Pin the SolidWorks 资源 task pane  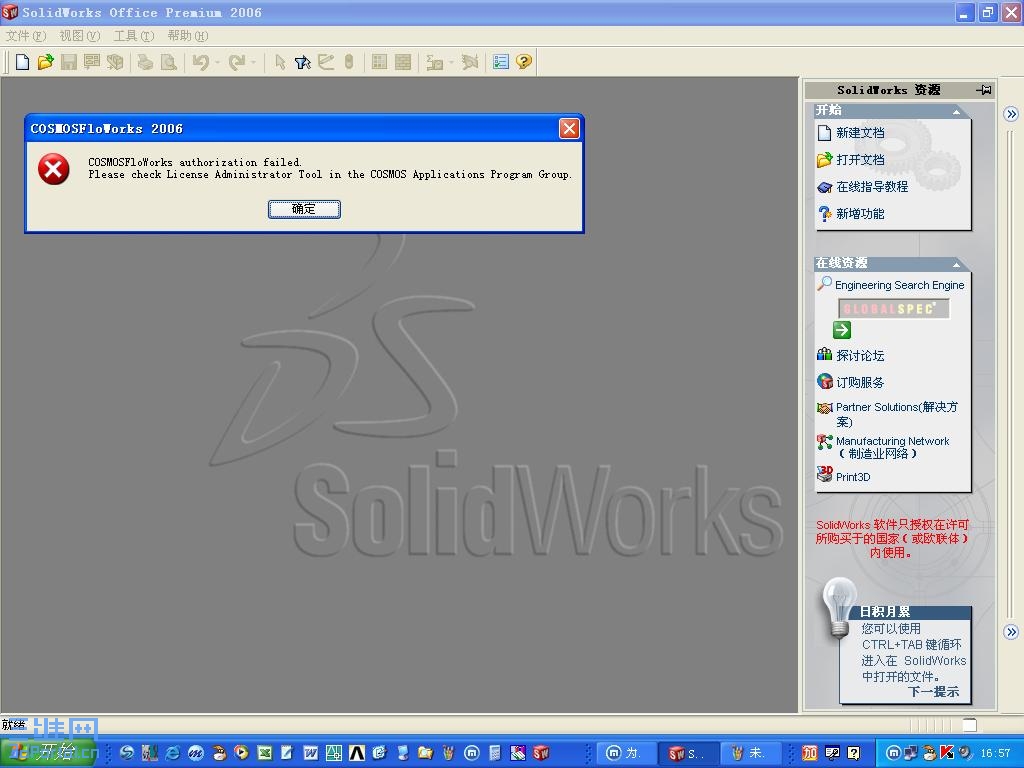click(984, 90)
